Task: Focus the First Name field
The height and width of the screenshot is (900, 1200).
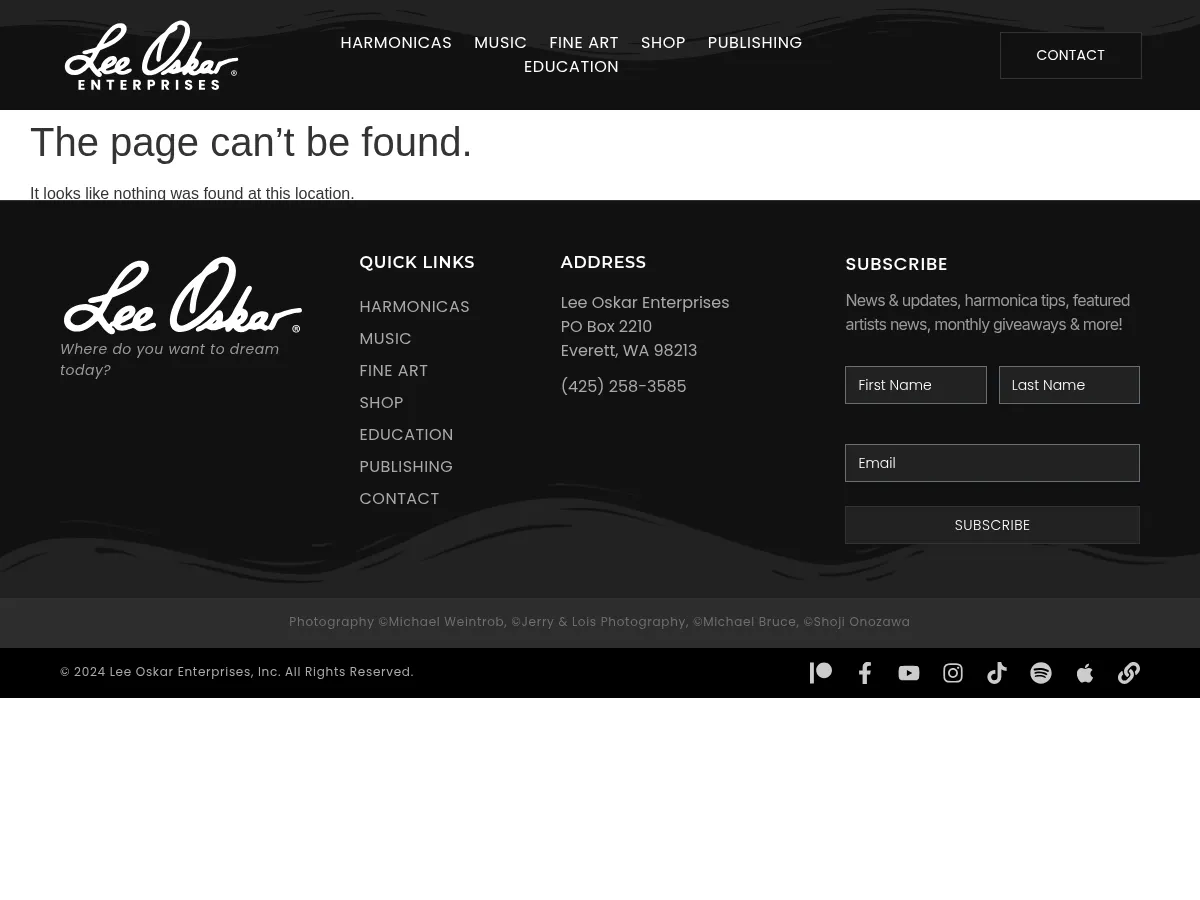Action: [916, 385]
